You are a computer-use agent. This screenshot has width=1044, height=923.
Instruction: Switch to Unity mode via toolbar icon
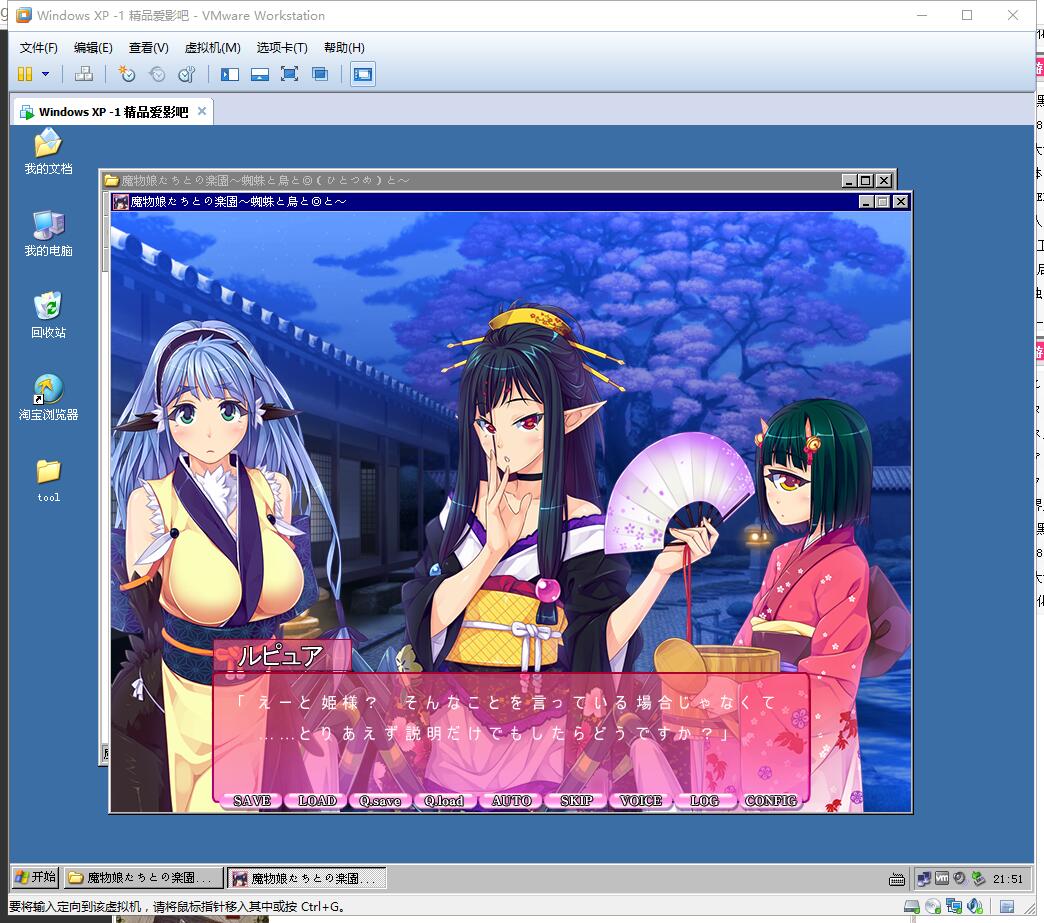(320, 74)
